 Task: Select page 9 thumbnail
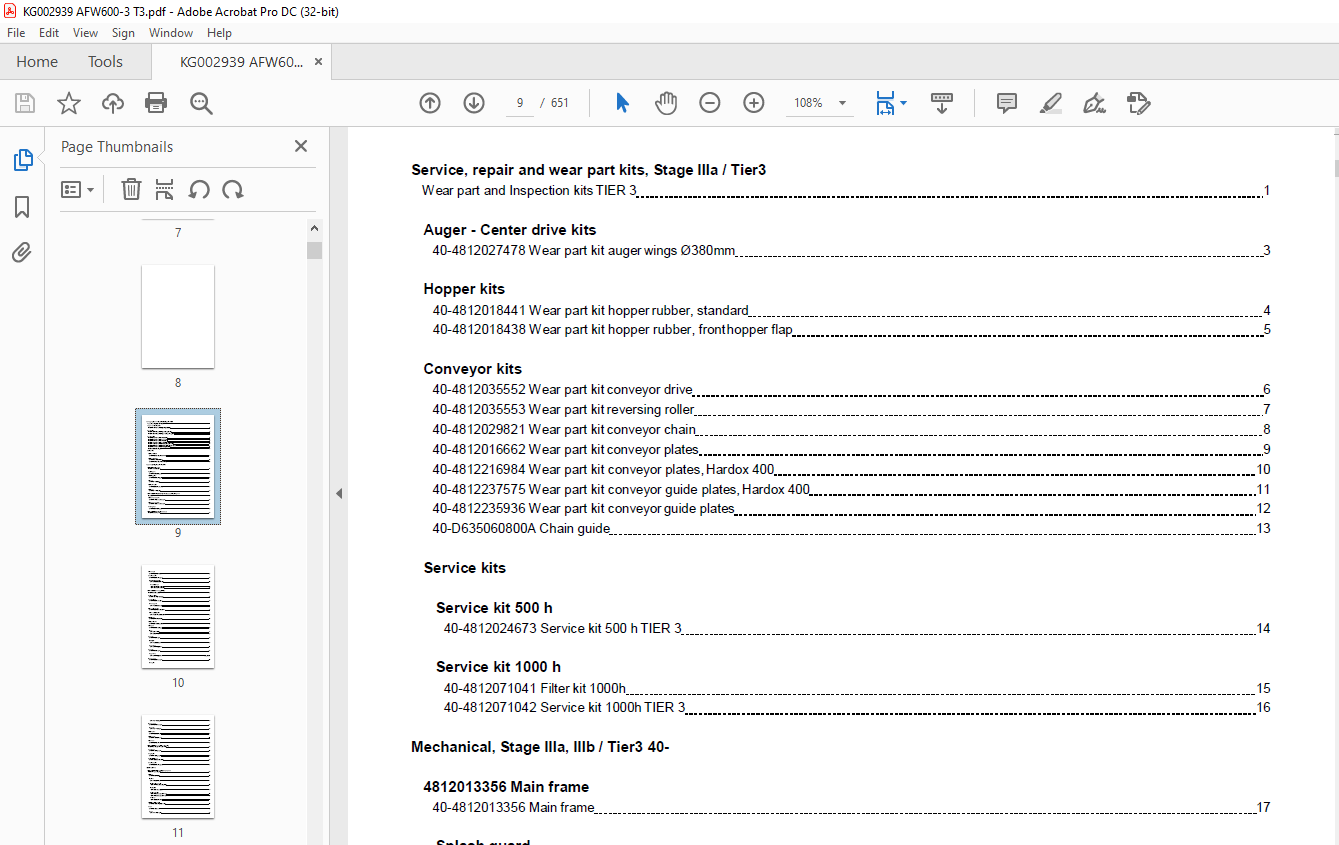point(178,467)
